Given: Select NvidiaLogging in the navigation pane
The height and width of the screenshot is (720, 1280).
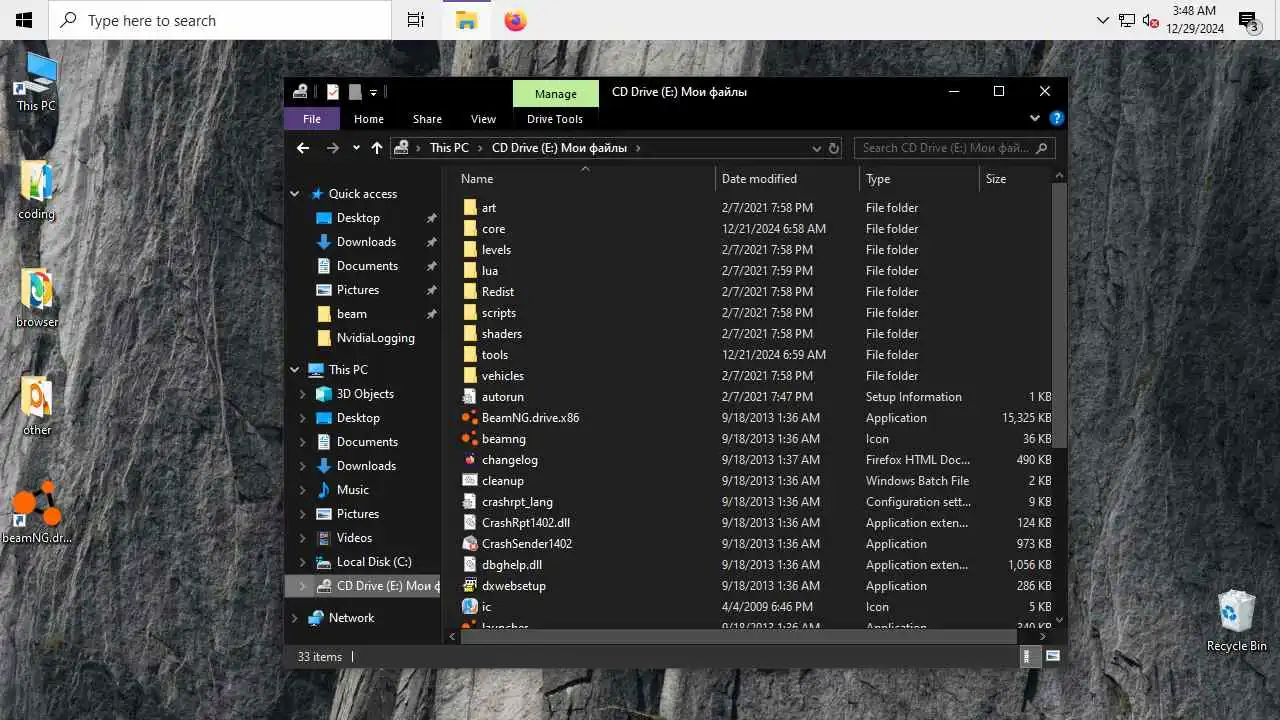Looking at the screenshot, I should point(375,338).
